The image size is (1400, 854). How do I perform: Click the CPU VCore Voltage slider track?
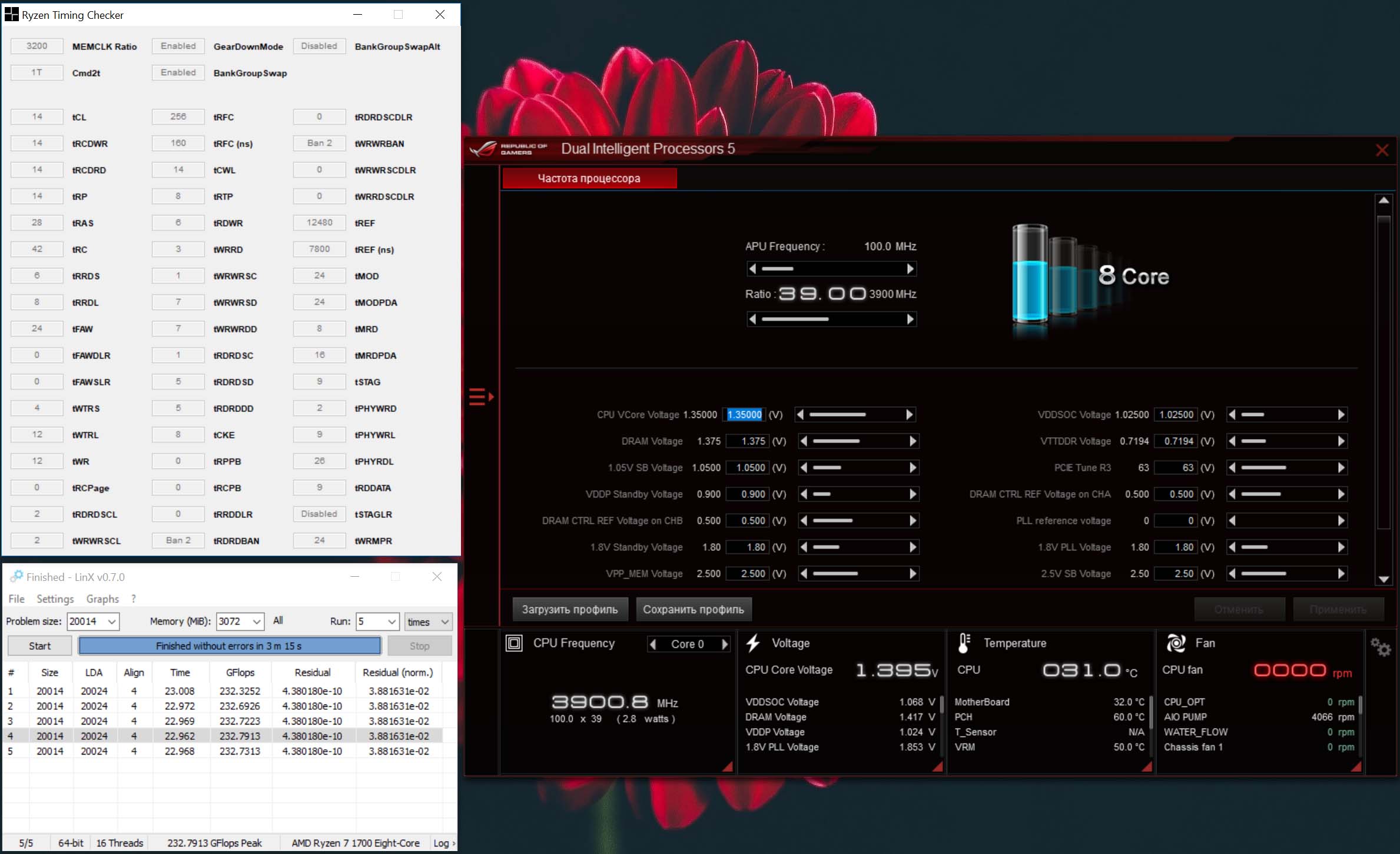(854, 415)
